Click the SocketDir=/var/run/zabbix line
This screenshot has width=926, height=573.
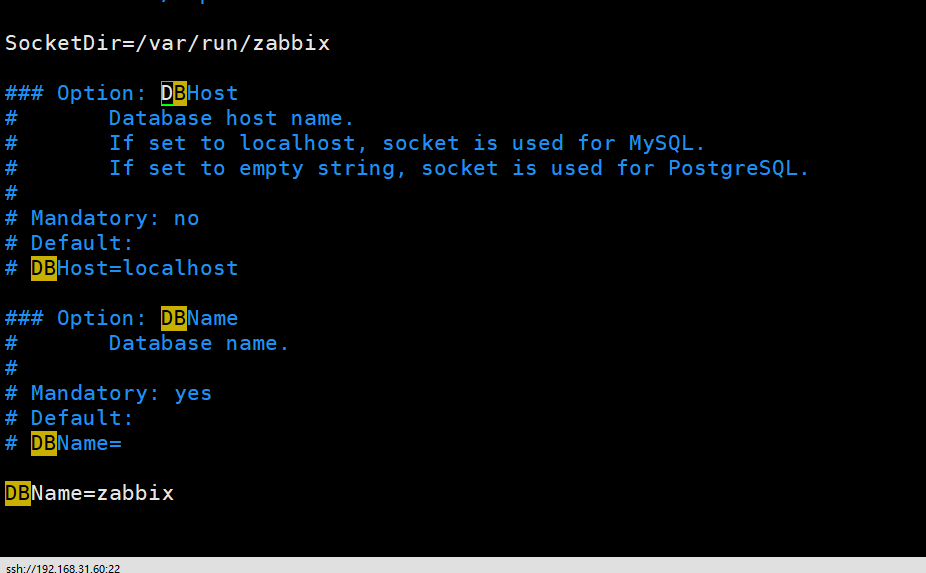pos(167,43)
